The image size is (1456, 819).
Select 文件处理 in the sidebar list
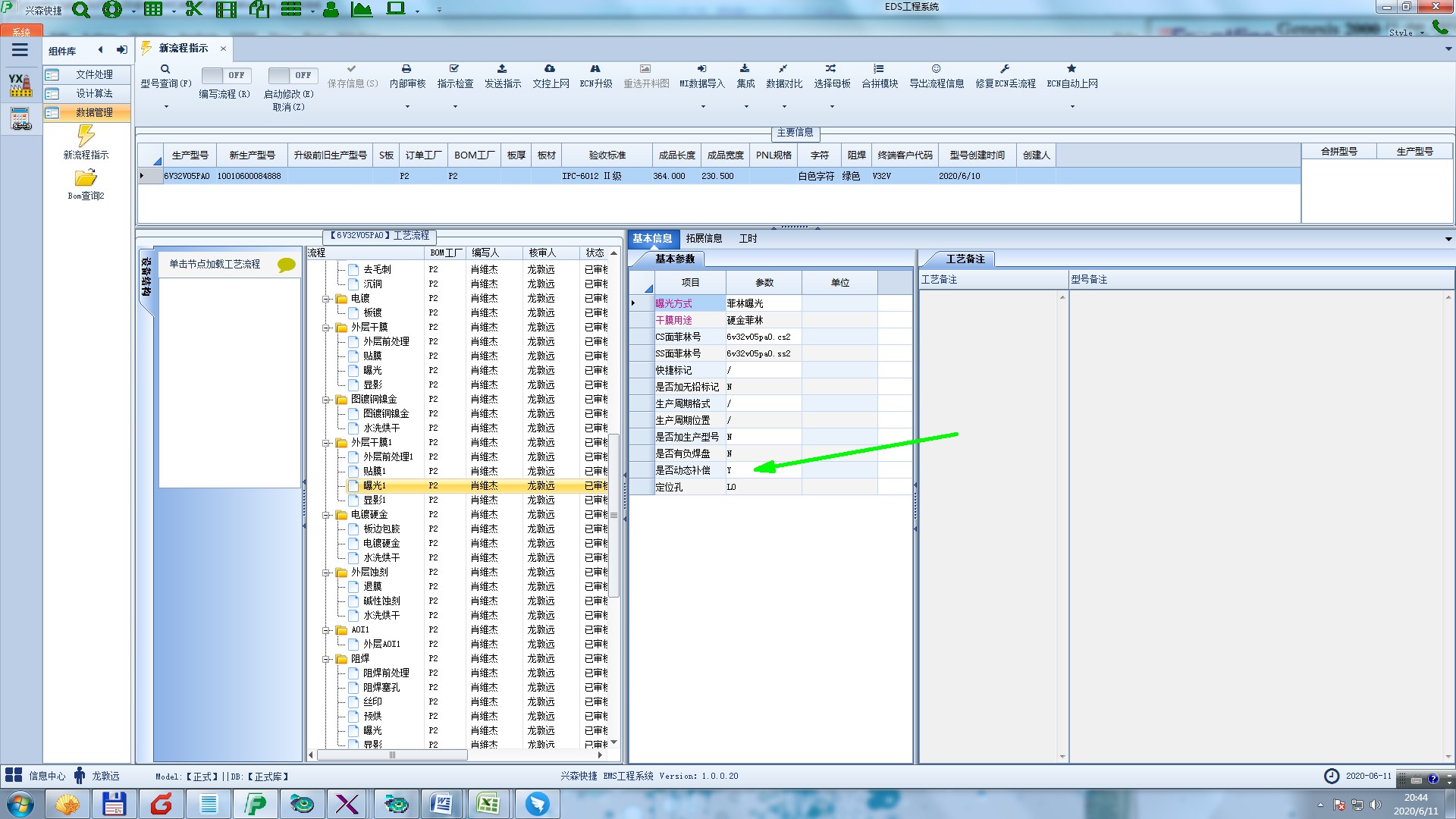pyautogui.click(x=94, y=74)
